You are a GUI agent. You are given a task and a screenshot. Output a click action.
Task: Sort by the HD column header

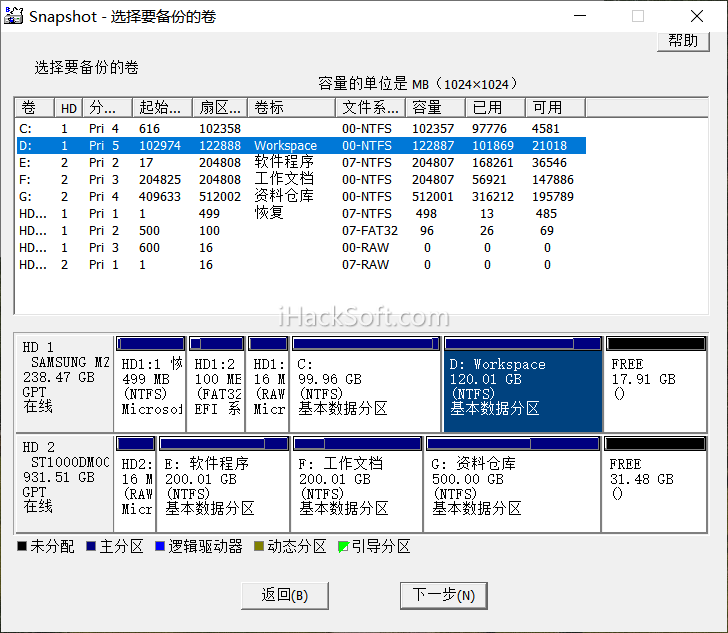69,108
